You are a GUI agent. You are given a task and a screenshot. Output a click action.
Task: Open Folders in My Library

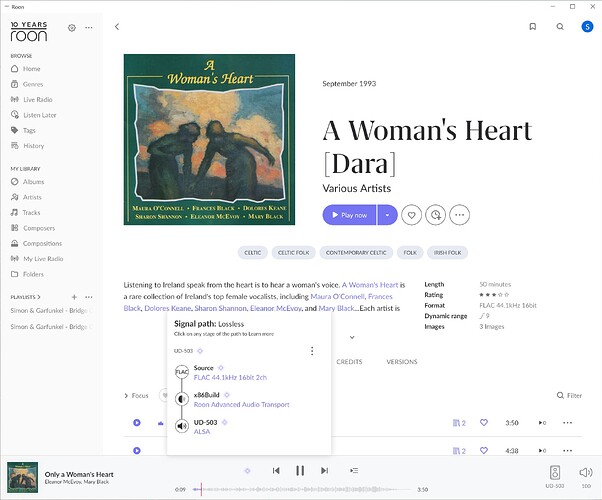(27, 274)
